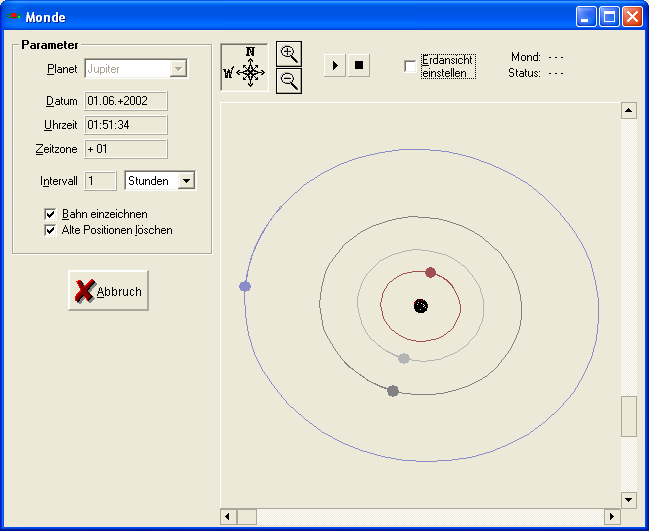Viewport: 649px width, 531px height.
Task: Click the Intervall label
Action: coord(59,181)
